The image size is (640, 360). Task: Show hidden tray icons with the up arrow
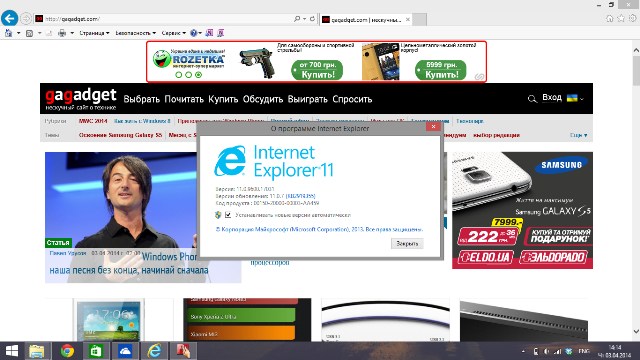523,351
